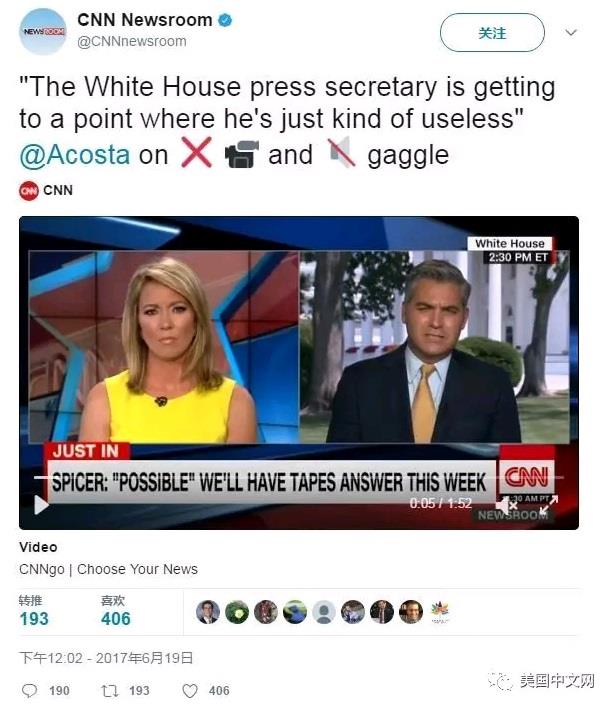Open the @CNNnewsroom handle link
The height and width of the screenshot is (709, 610).
click(x=132, y=41)
